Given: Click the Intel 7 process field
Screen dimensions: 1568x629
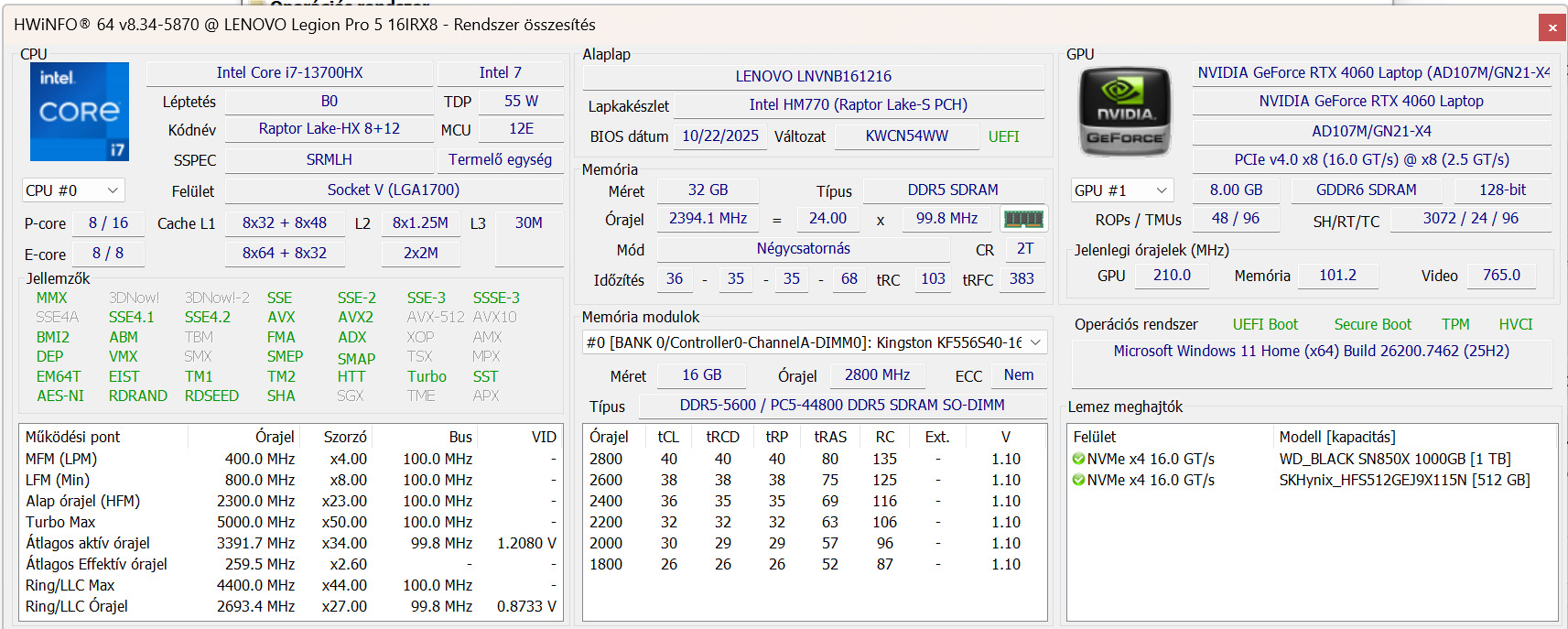Looking at the screenshot, I should (x=501, y=72).
